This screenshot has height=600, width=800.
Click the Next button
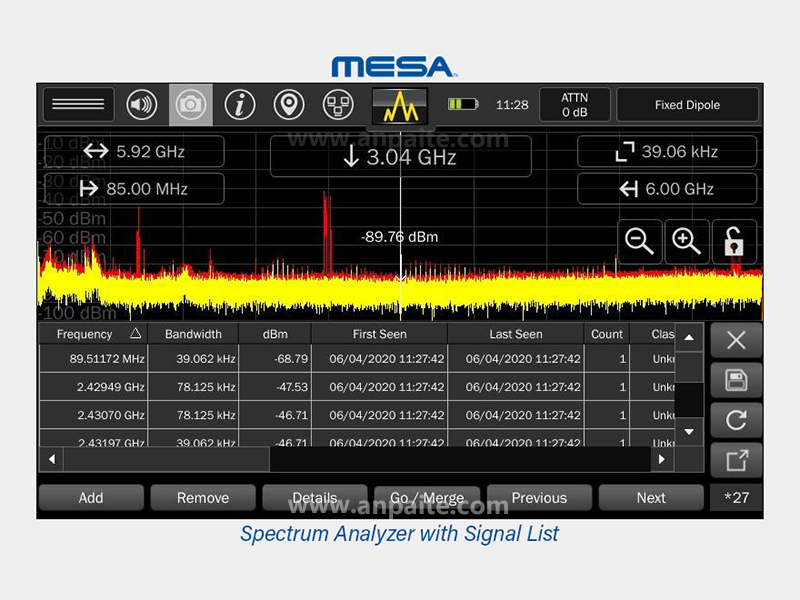point(651,498)
